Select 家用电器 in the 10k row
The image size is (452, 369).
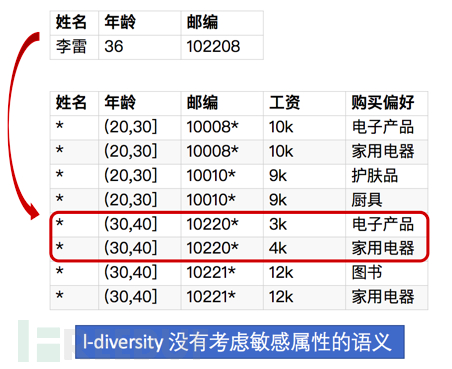point(387,152)
